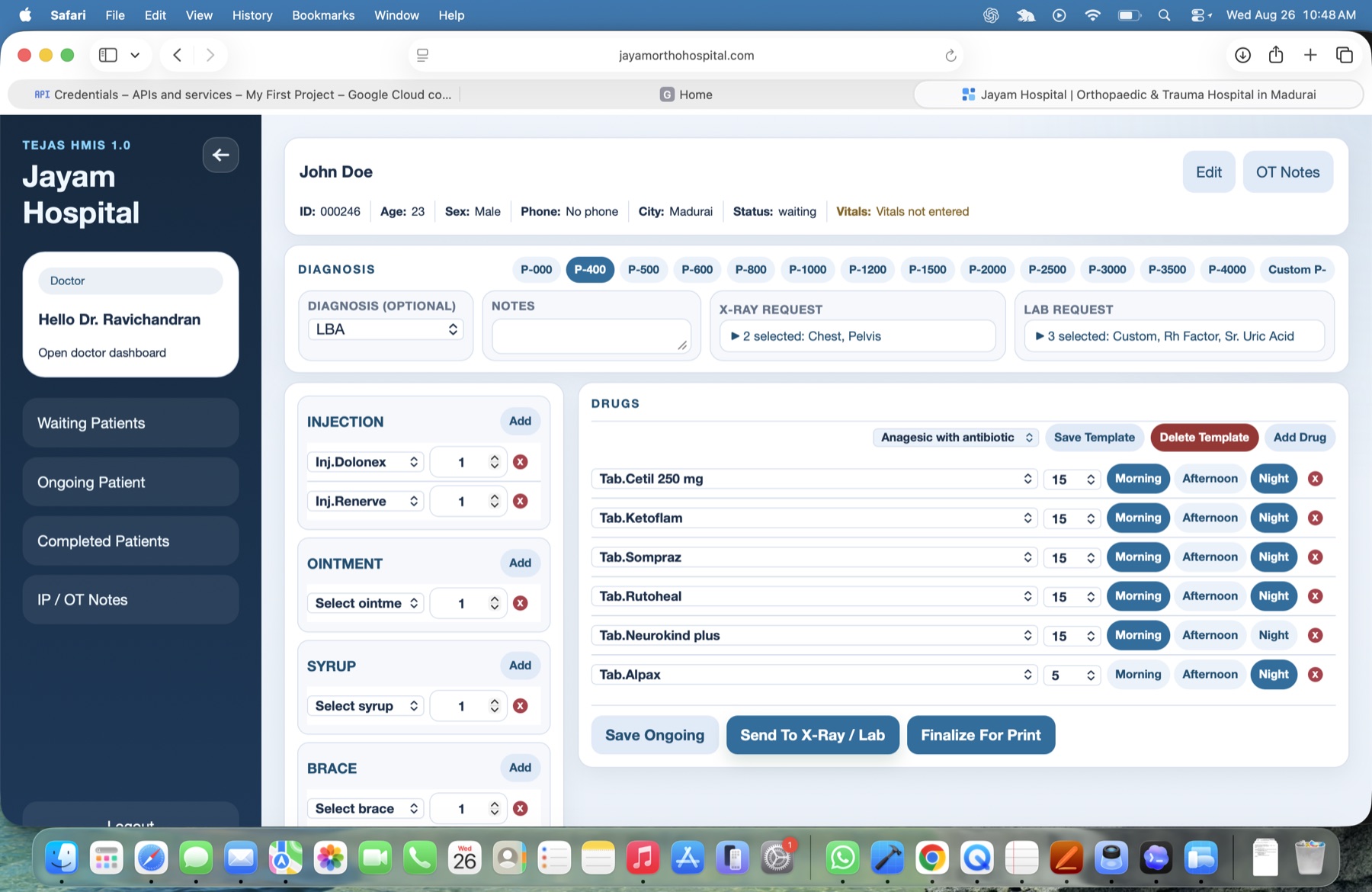The image size is (1372, 892).
Task: Open Safari Bookmarks menu
Action: (x=323, y=15)
